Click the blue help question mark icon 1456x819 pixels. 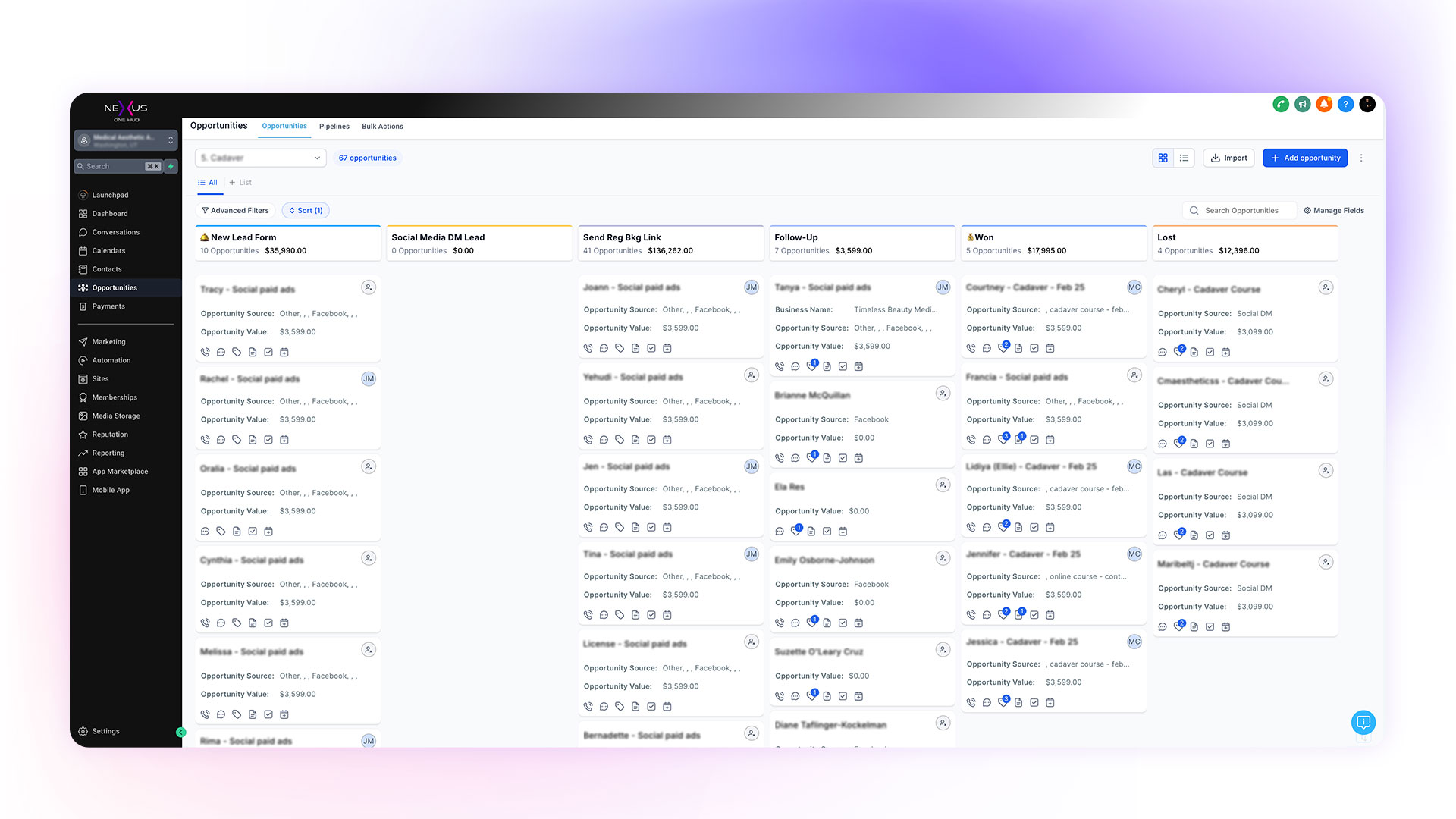point(1345,104)
